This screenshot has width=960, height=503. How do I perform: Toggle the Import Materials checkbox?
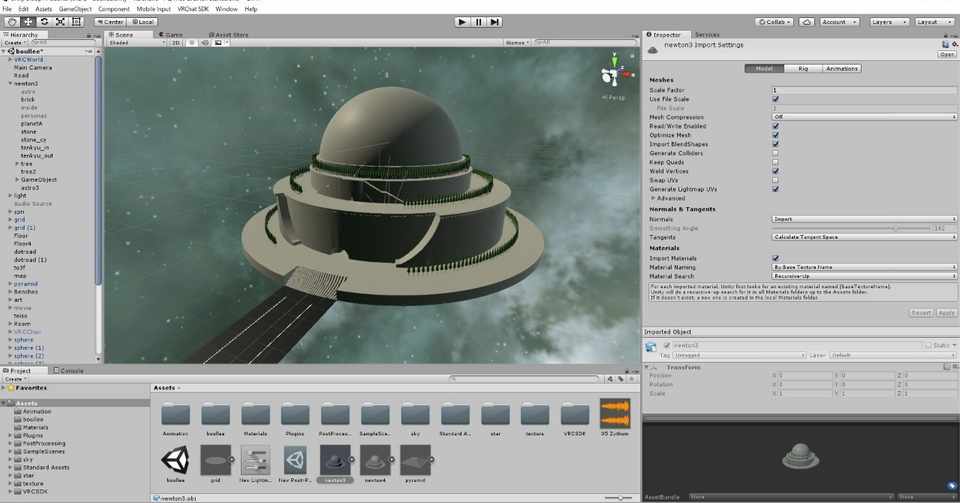(x=776, y=258)
